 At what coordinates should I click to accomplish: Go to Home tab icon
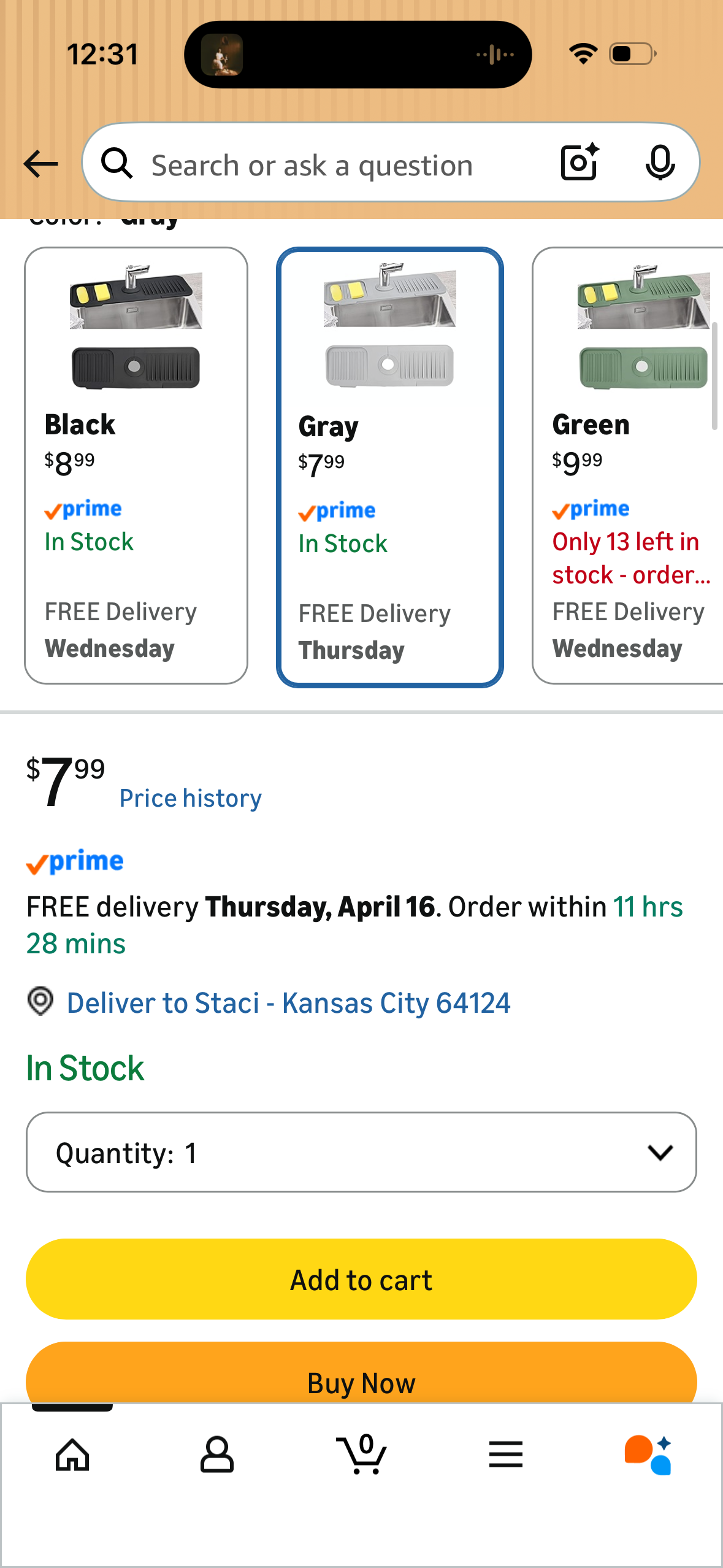72,1455
